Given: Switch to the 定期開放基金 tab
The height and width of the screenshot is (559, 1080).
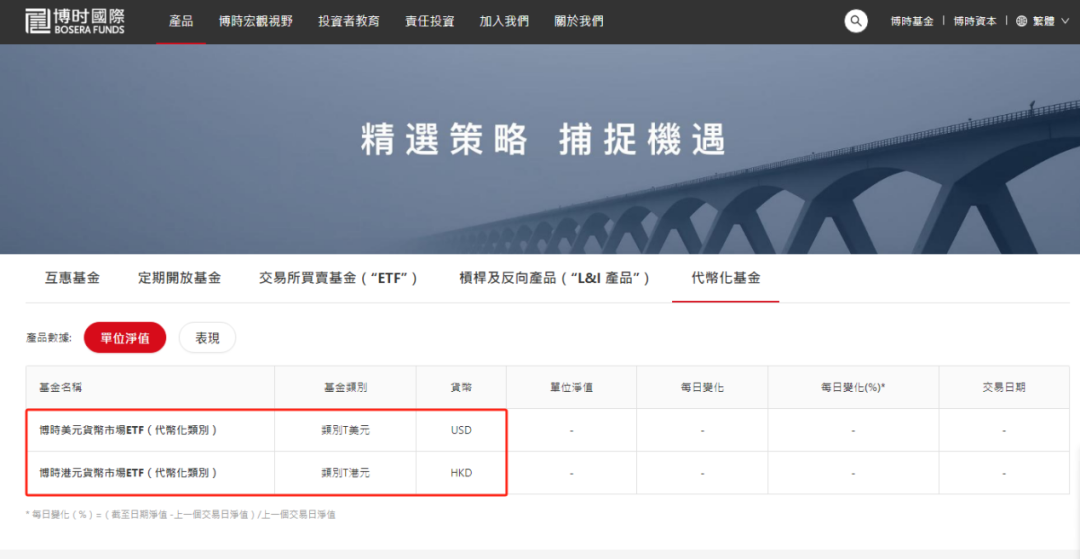Looking at the screenshot, I should pos(179,278).
